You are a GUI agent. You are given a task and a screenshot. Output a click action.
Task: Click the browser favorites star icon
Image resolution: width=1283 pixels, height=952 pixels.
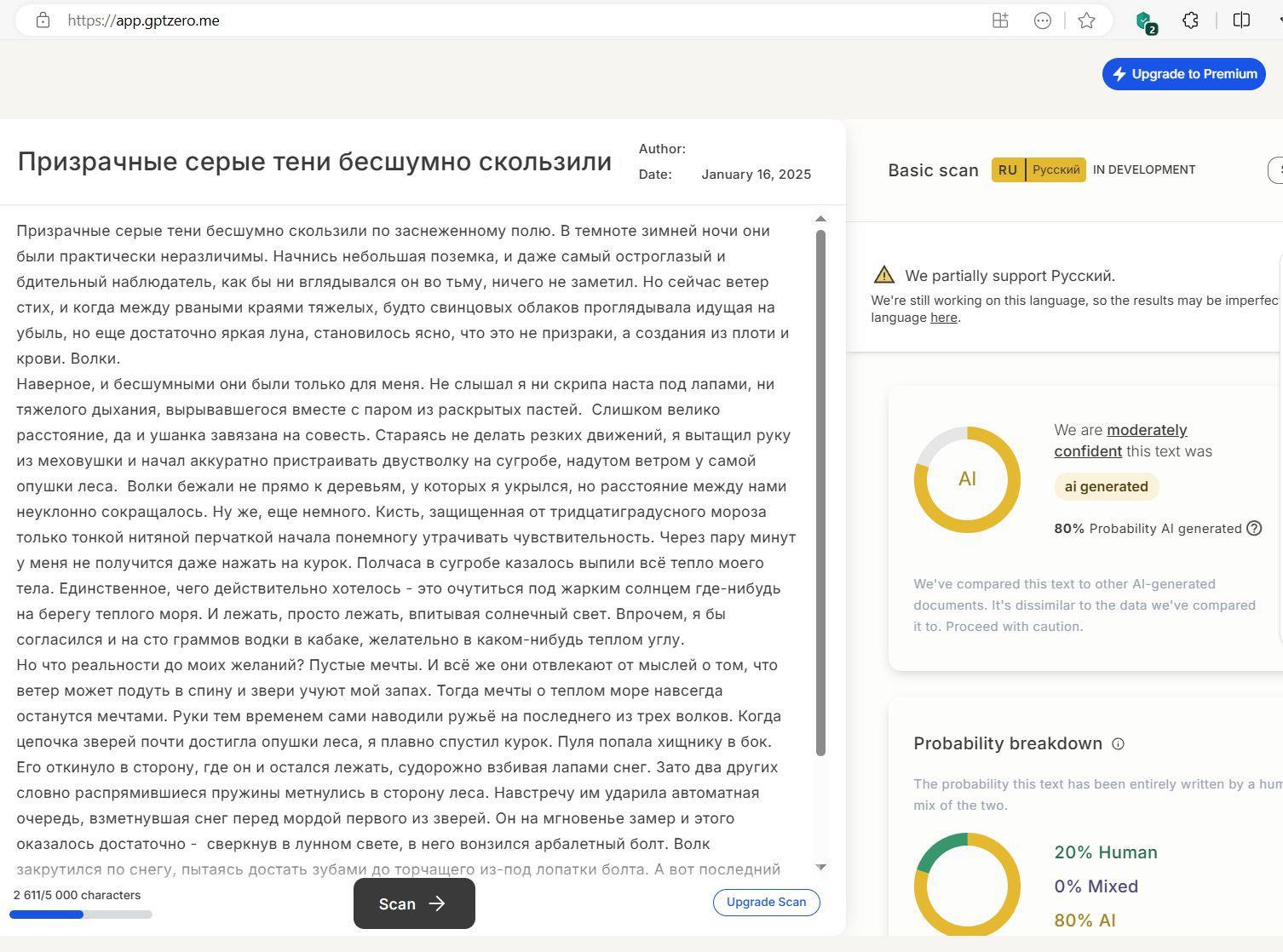pyautogui.click(x=1086, y=20)
